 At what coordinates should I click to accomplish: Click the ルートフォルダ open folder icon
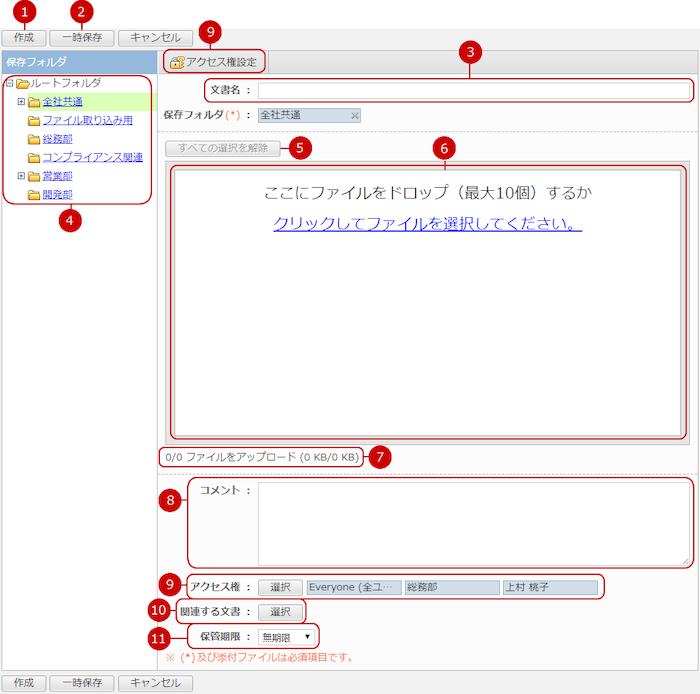tap(22, 83)
